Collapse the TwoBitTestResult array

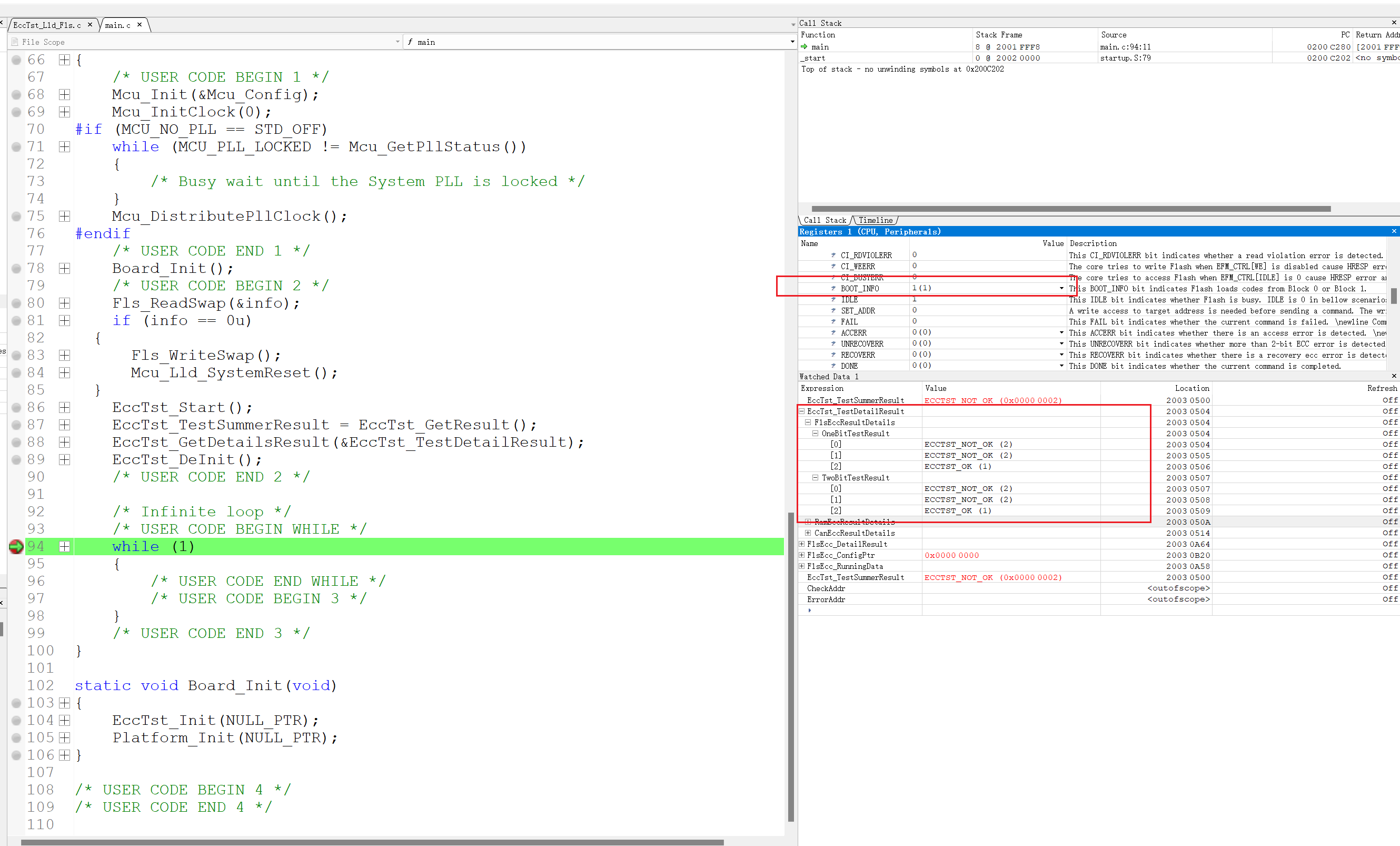(816, 478)
